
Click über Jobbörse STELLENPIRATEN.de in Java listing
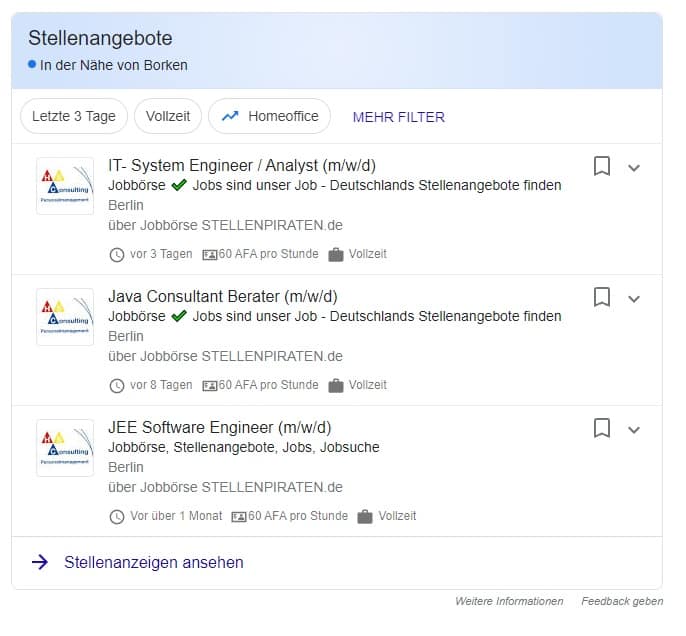coord(225,356)
